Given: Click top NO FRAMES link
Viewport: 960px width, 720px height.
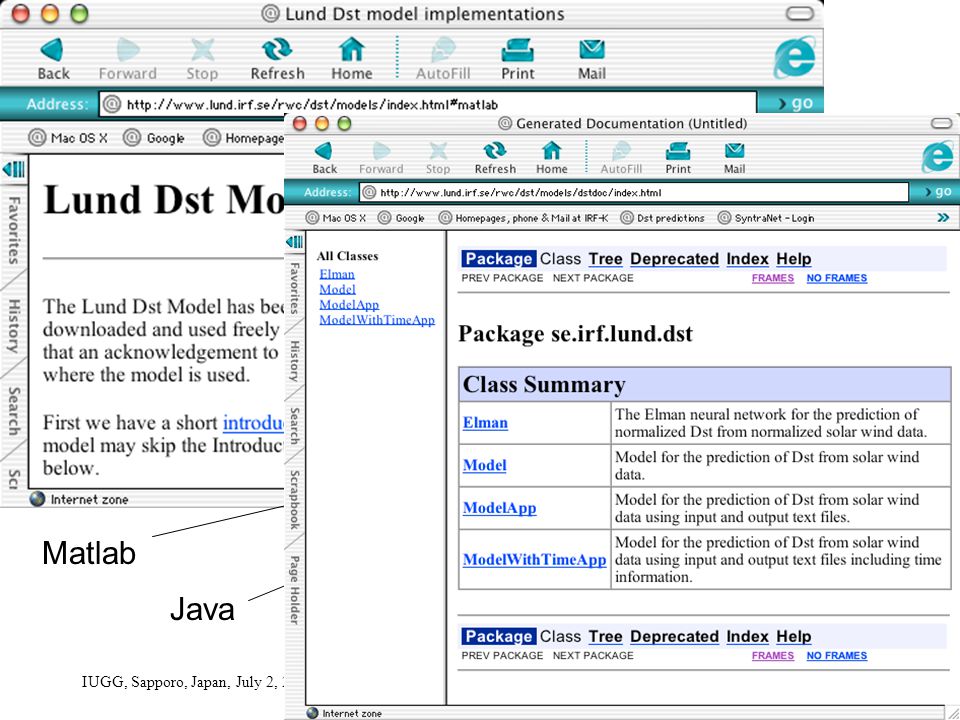Looking at the screenshot, I should click(836, 278).
